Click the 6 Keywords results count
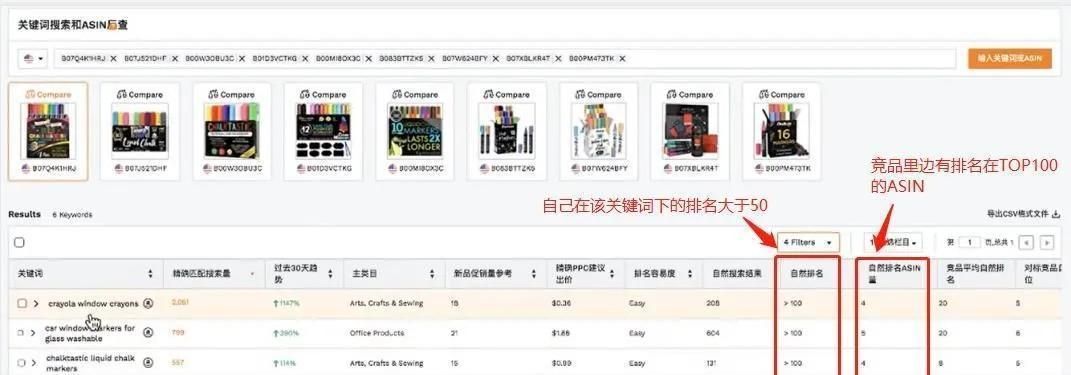The height and width of the screenshot is (375, 1071). [72, 214]
